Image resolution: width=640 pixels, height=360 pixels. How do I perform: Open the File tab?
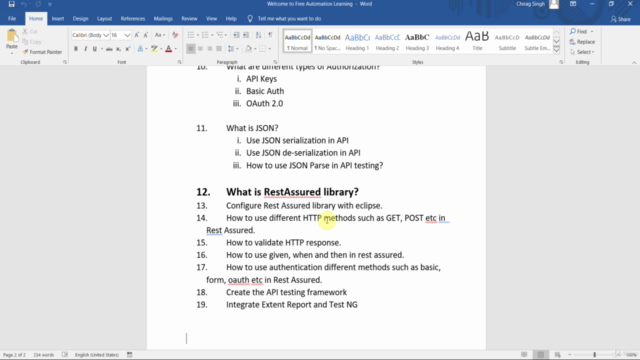[12, 19]
